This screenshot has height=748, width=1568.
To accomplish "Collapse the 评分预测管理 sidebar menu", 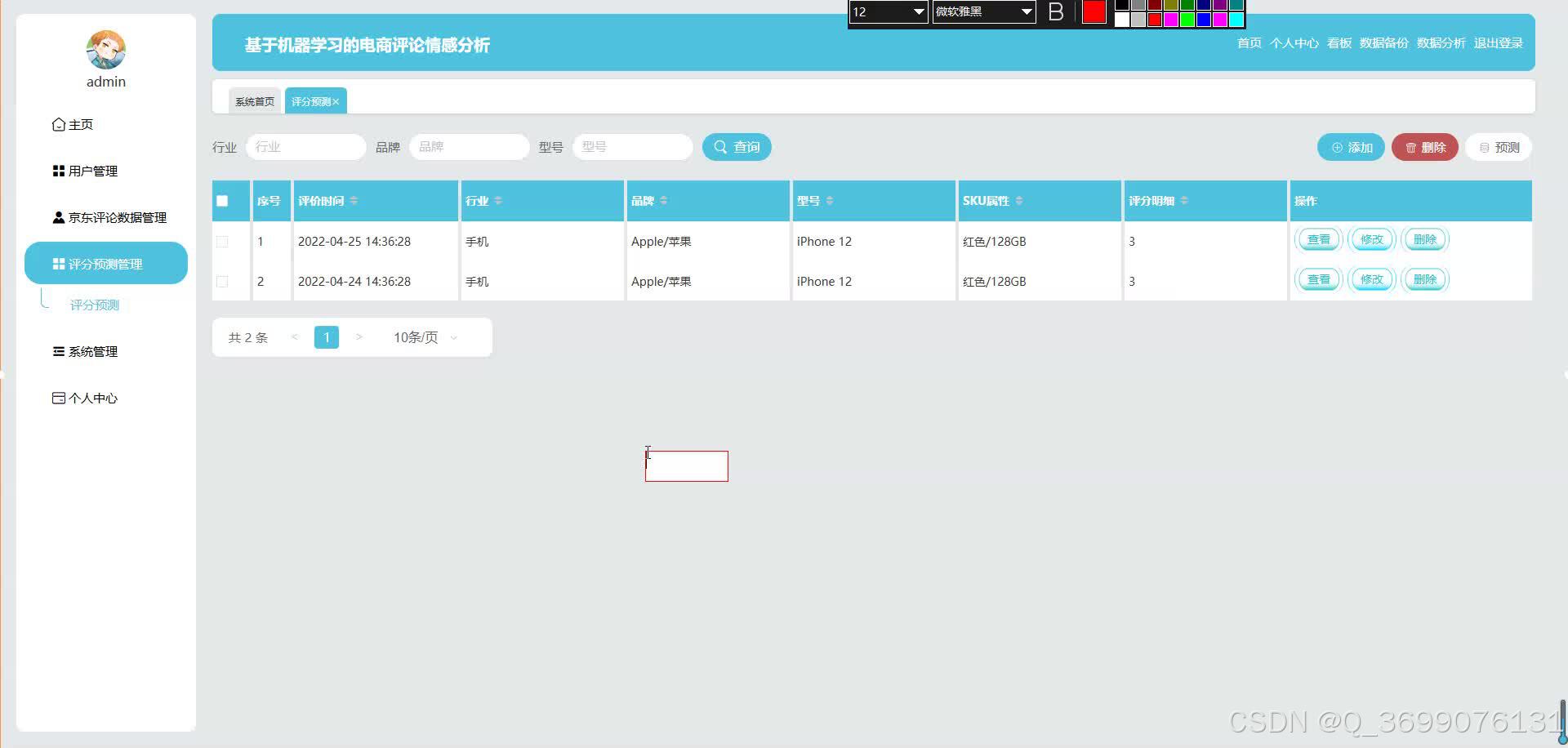I will [106, 263].
